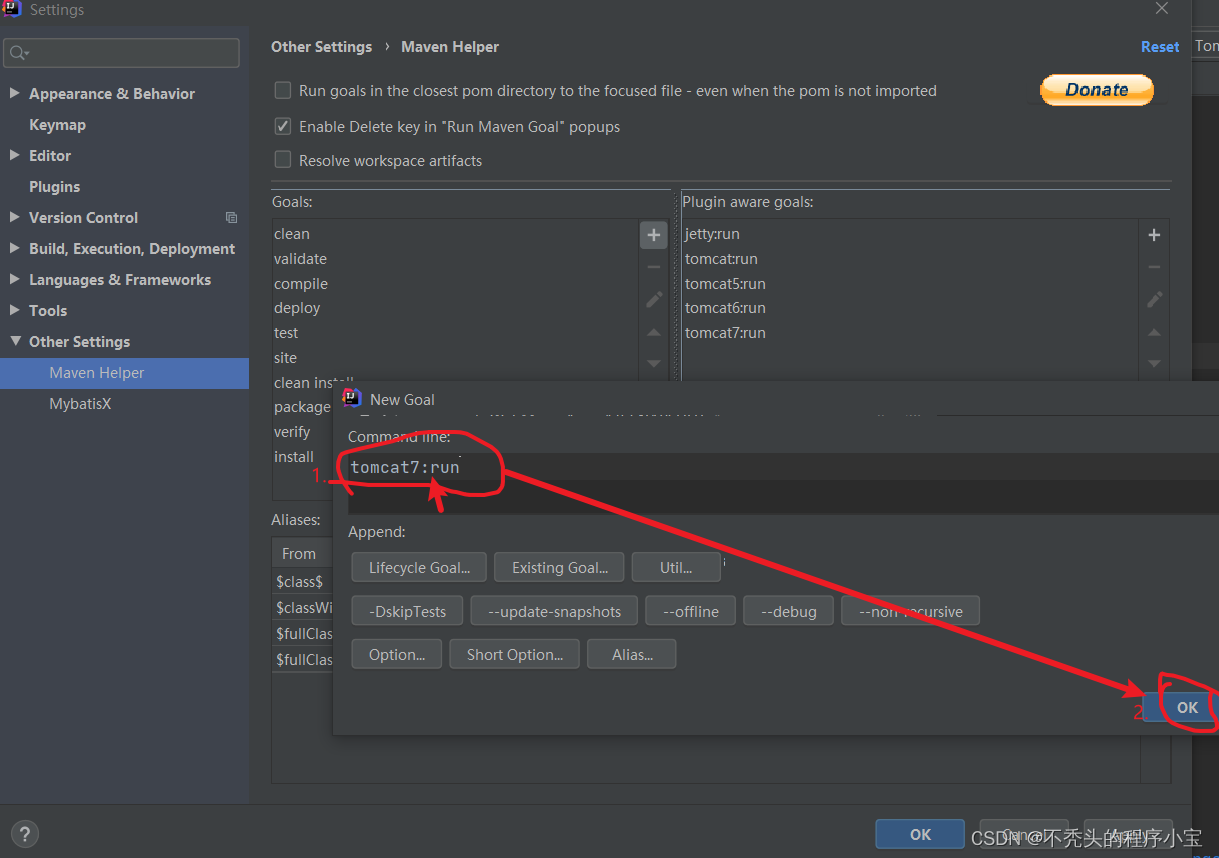The image size is (1219, 858).
Task: Click the Other Settings breadcrumb
Action: click(x=321, y=47)
